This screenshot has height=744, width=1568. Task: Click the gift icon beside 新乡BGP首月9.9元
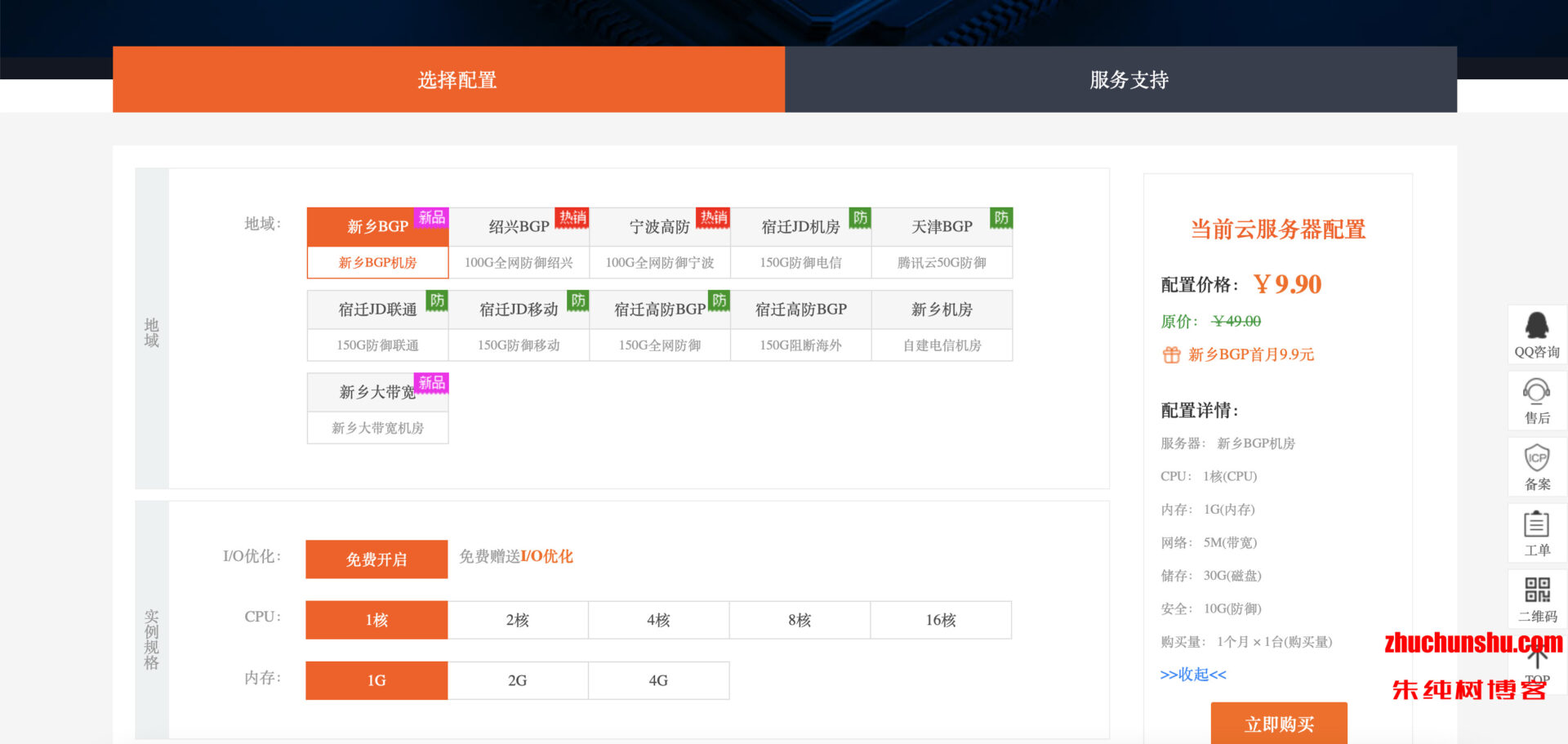(1171, 354)
